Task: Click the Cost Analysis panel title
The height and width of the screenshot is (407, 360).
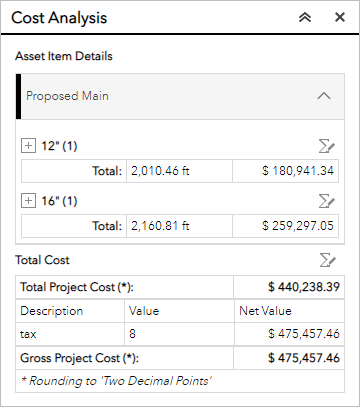Action: click(59, 18)
